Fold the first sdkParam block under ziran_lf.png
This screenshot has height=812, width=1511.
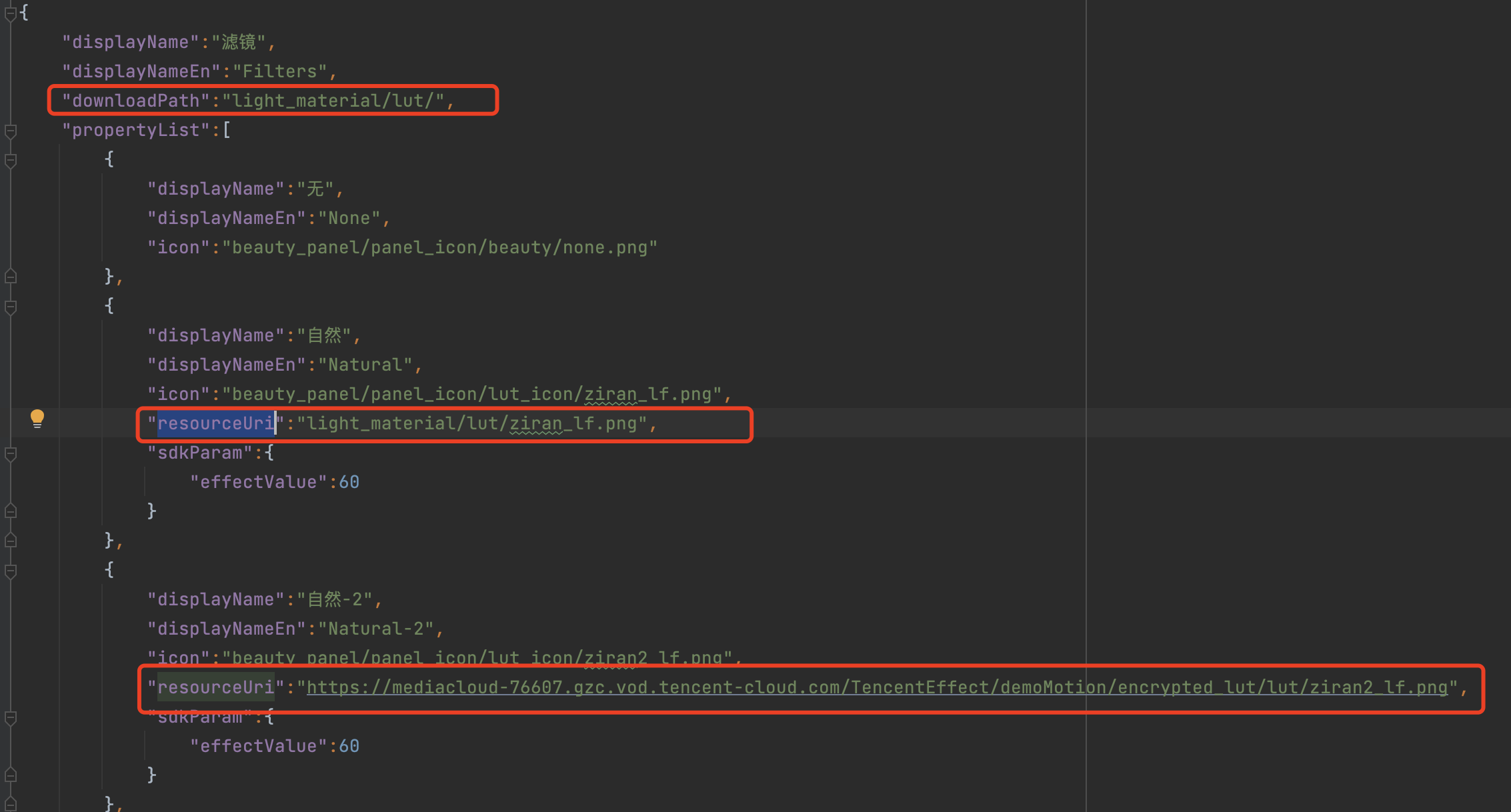tap(11, 453)
